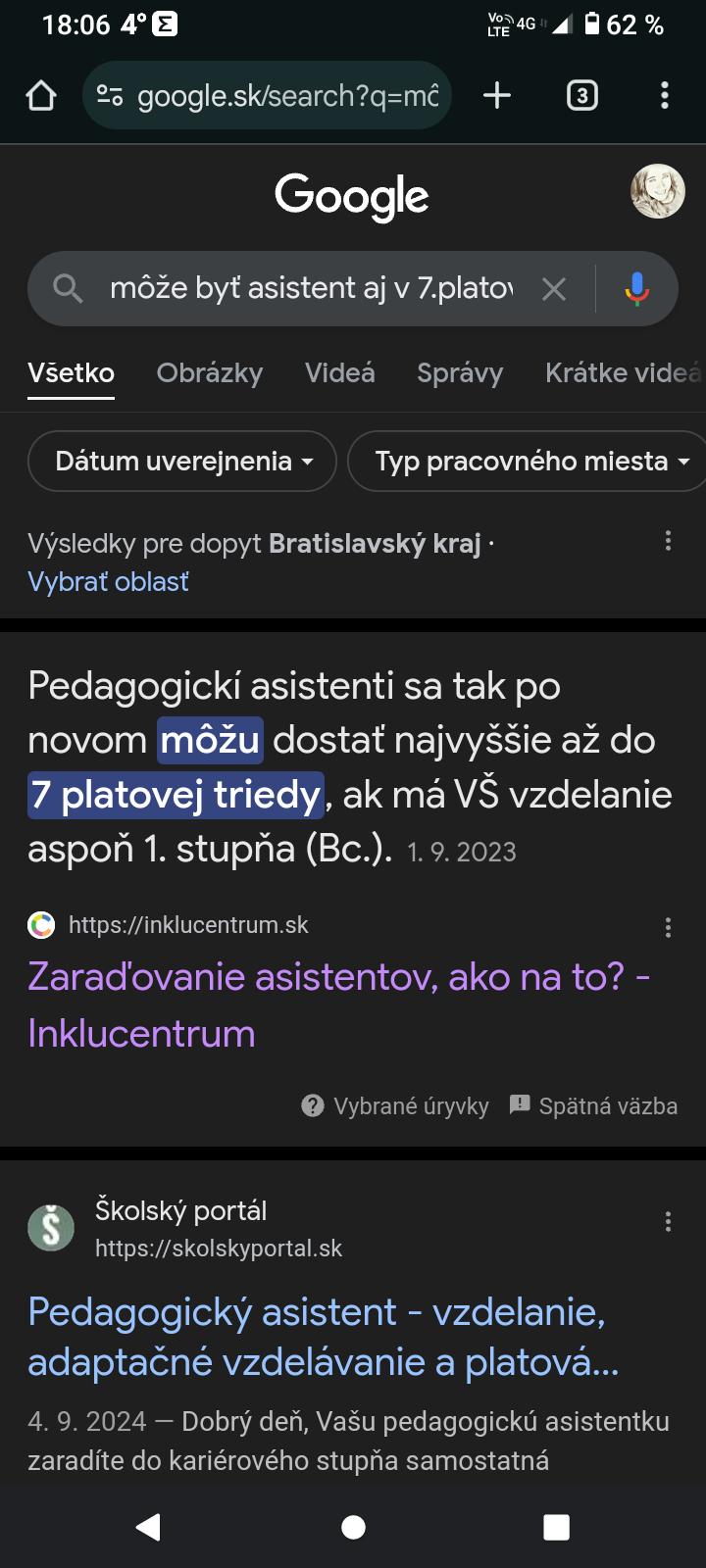This screenshot has height=1568, width=706.
Task: Expand the Dátum uverejnenia filter dropdown
Action: tap(182, 461)
